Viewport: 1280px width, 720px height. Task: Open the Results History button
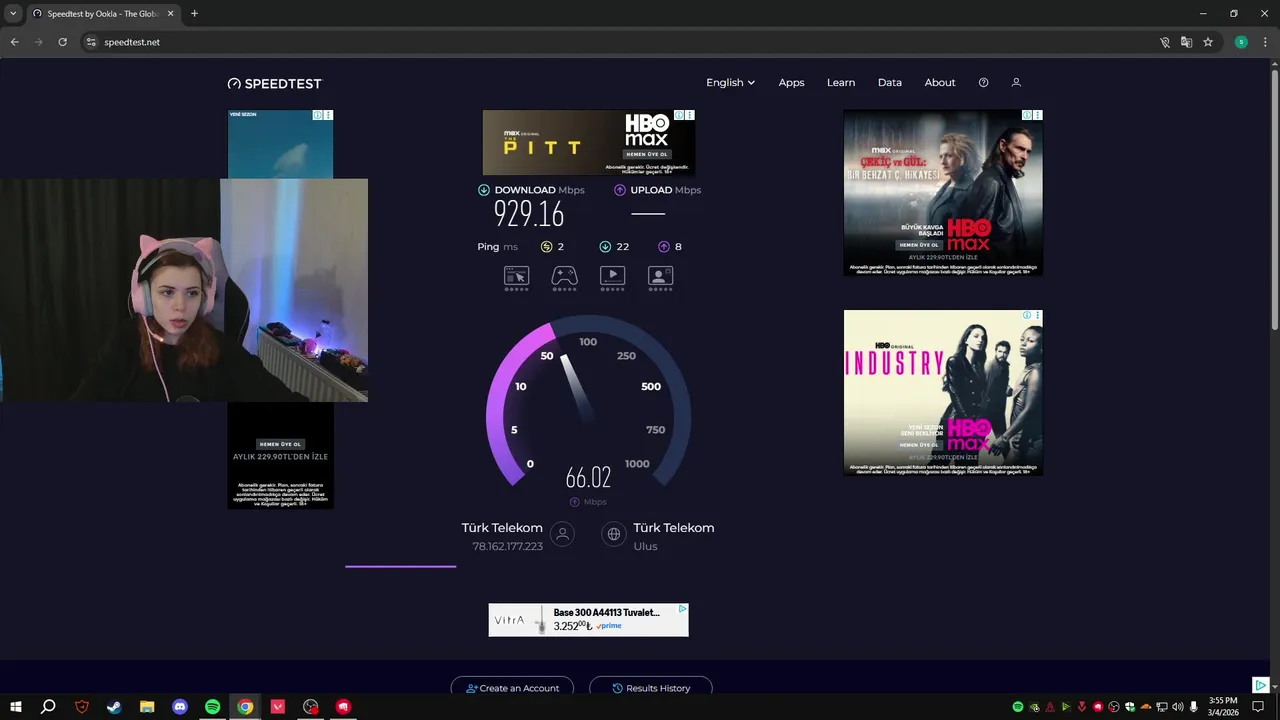[x=651, y=688]
